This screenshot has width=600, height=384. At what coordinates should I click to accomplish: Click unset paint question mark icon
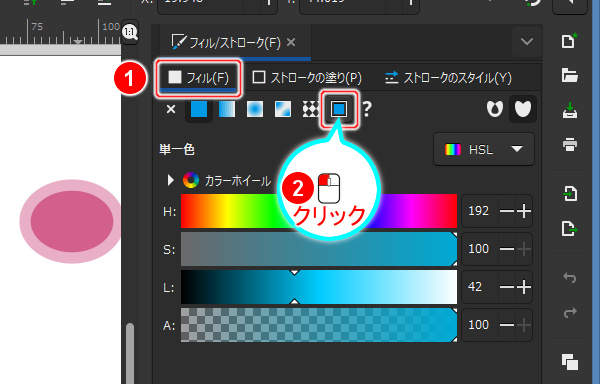(x=367, y=109)
